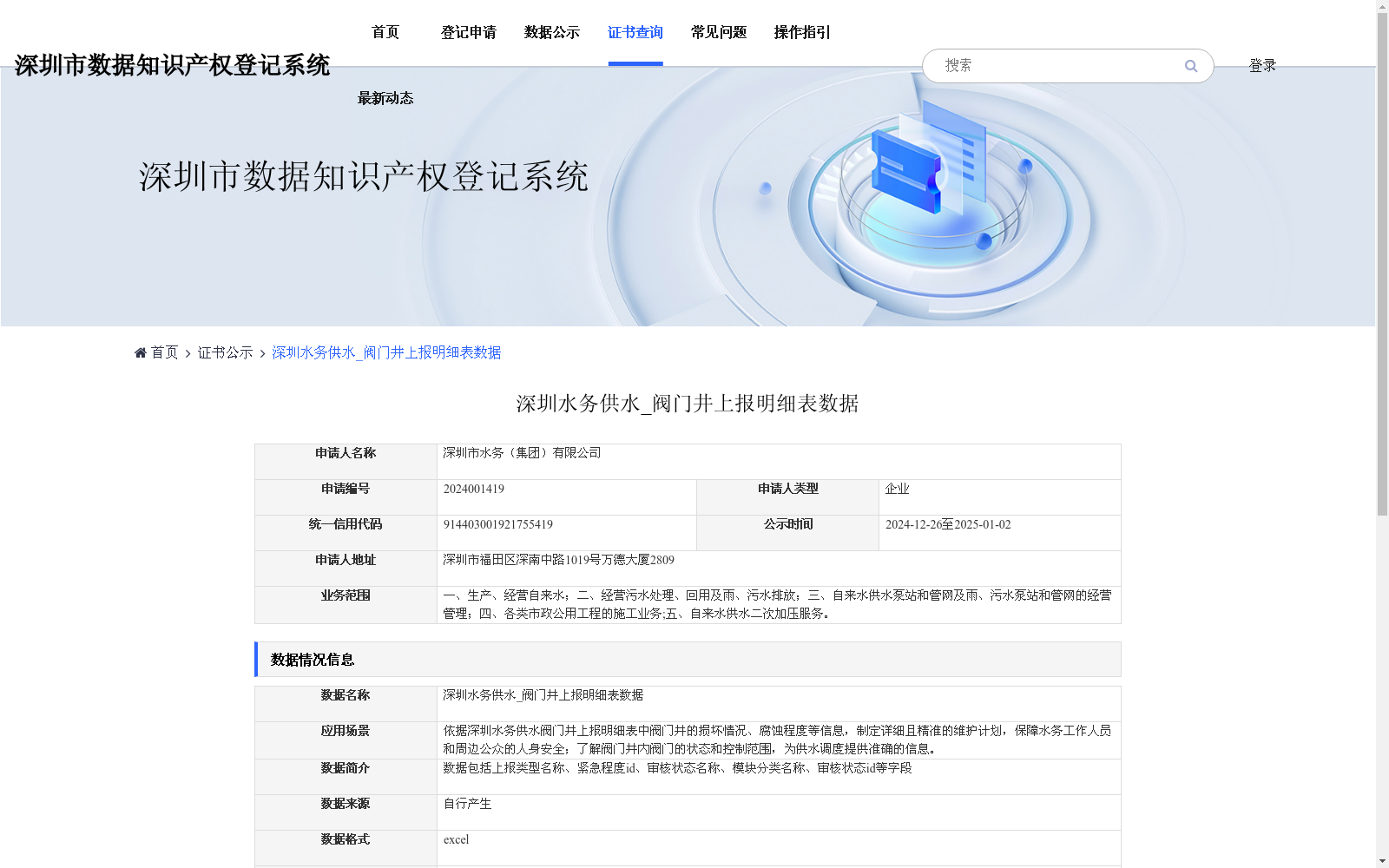
Task: Click the 数据情况信息 section header
Action: pos(688,660)
